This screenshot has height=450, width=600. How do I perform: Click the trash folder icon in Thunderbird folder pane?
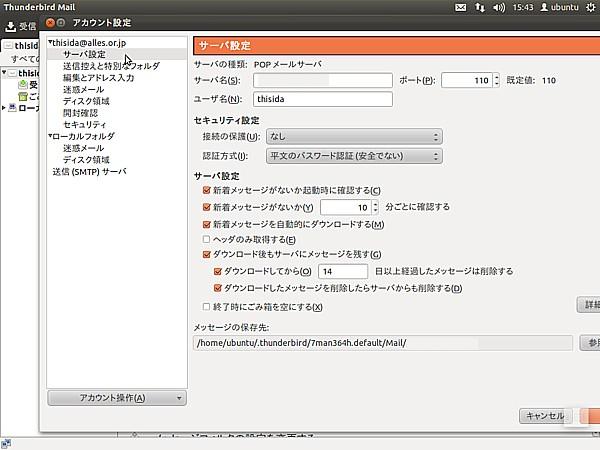point(23,96)
